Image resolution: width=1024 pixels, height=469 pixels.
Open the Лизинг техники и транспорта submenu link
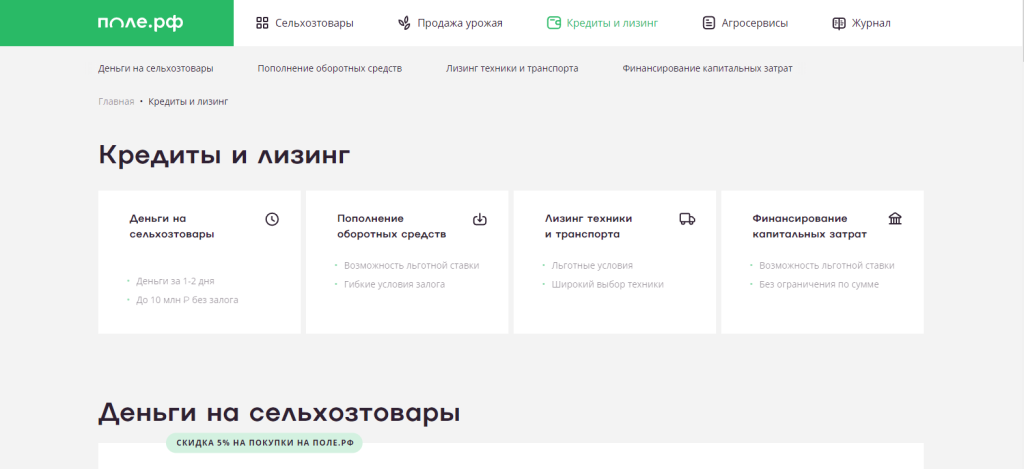pos(512,69)
